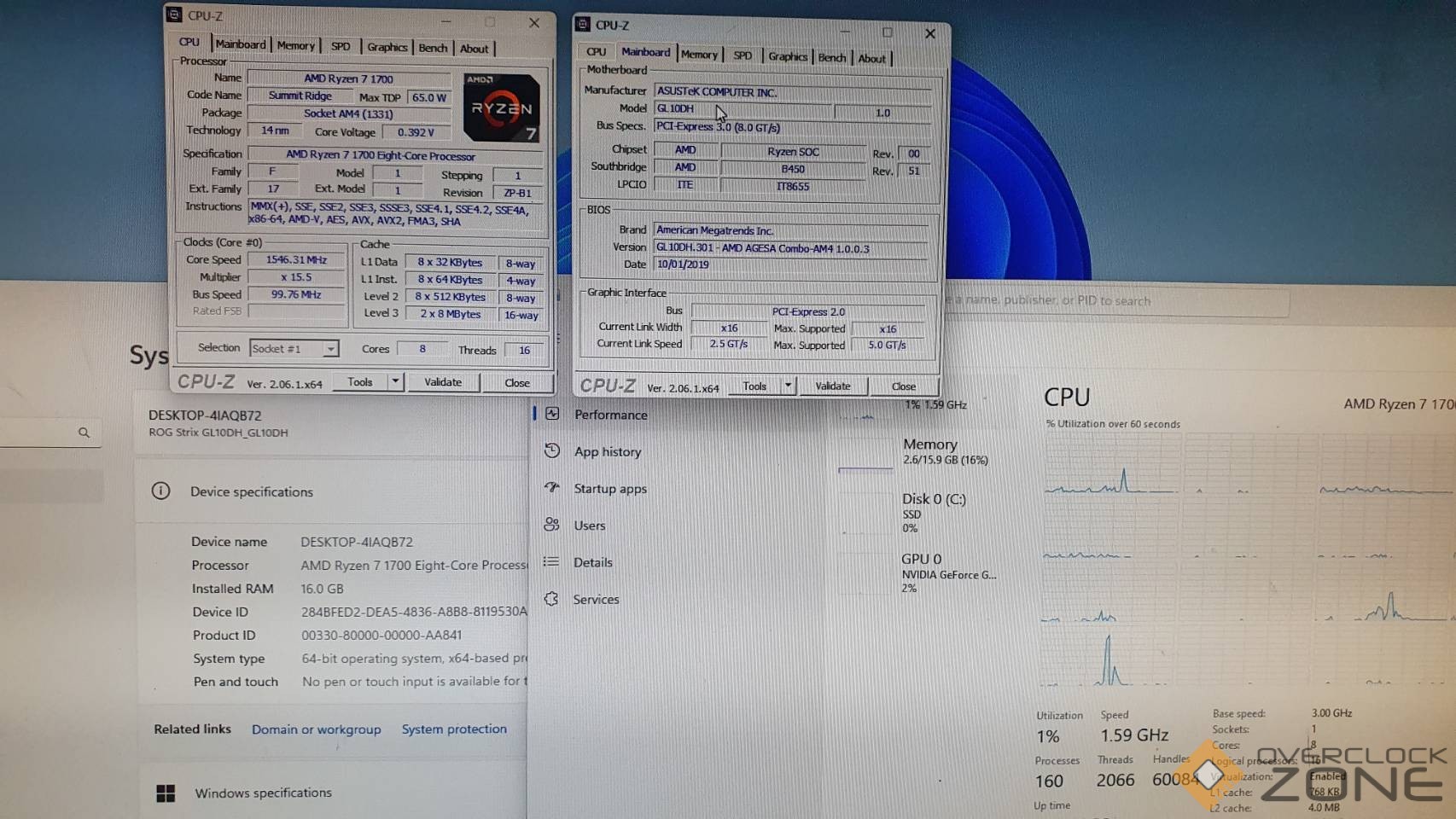The width and height of the screenshot is (1456, 819).
Task: Click Validate in CPU-Z mainboard window
Action: tap(833, 386)
